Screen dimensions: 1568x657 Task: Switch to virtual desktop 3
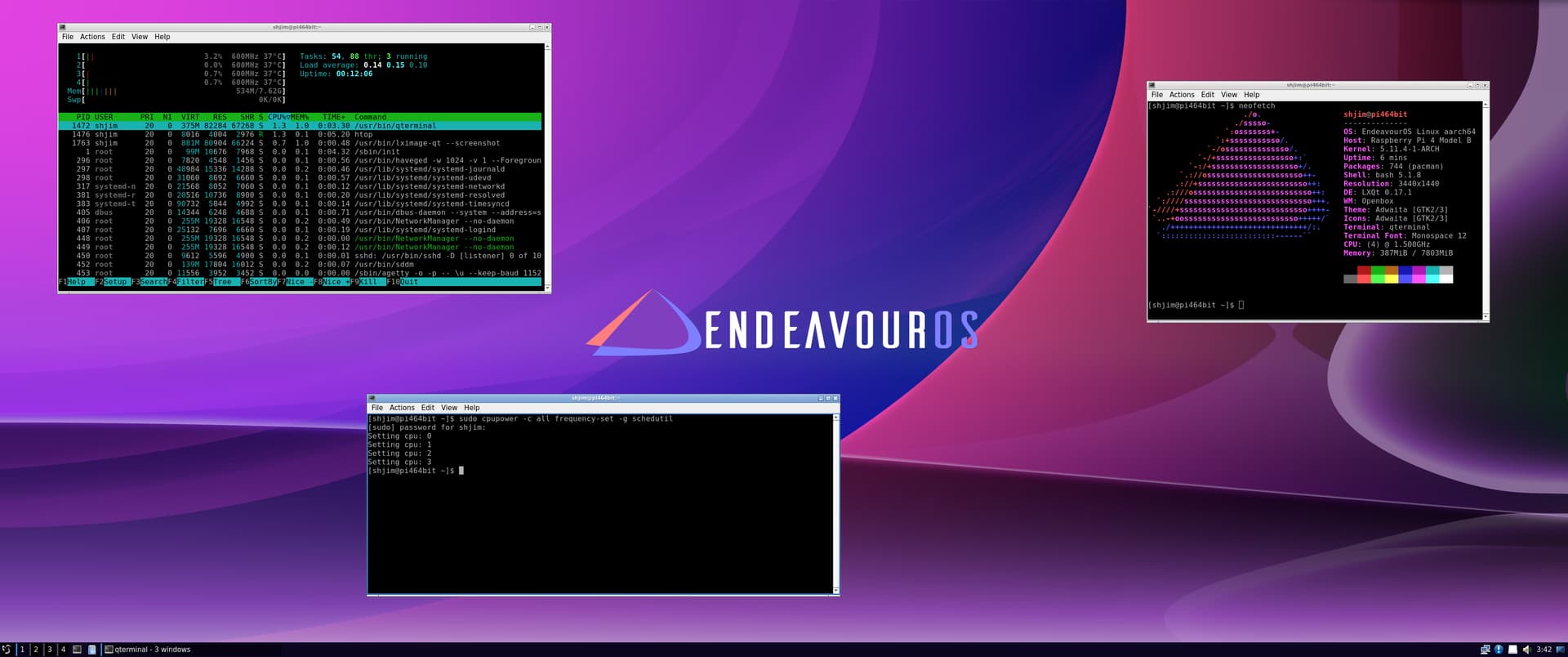pyautogui.click(x=50, y=650)
